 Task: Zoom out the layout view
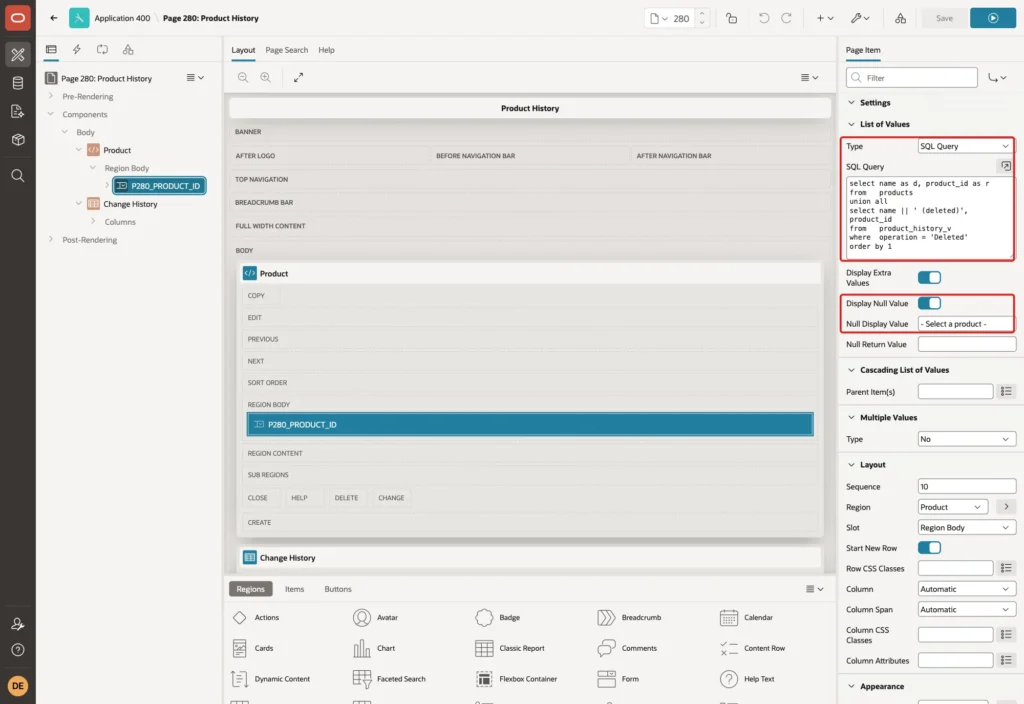pos(243,77)
